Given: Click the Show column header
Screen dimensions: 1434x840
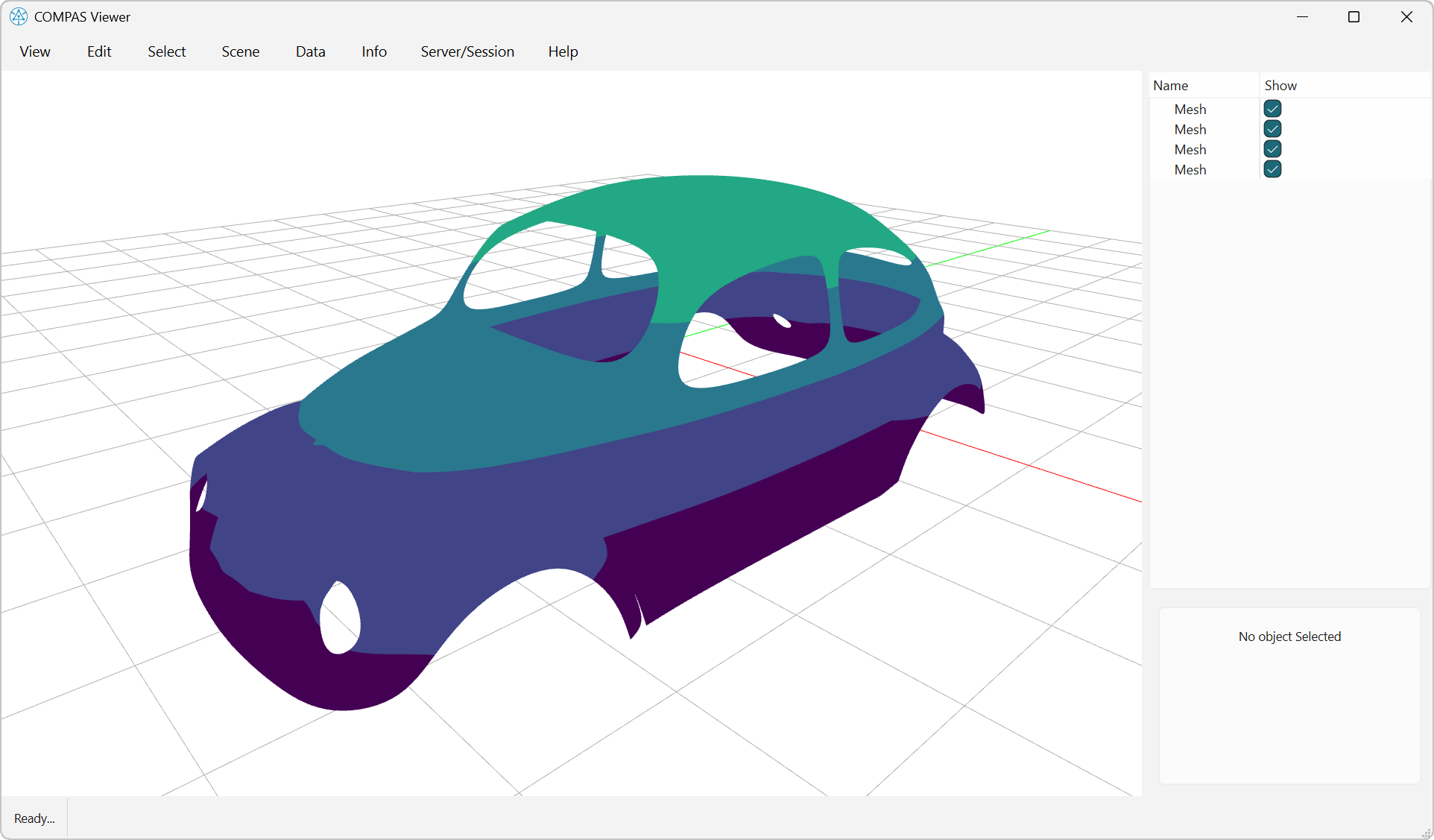Looking at the screenshot, I should click(1280, 85).
